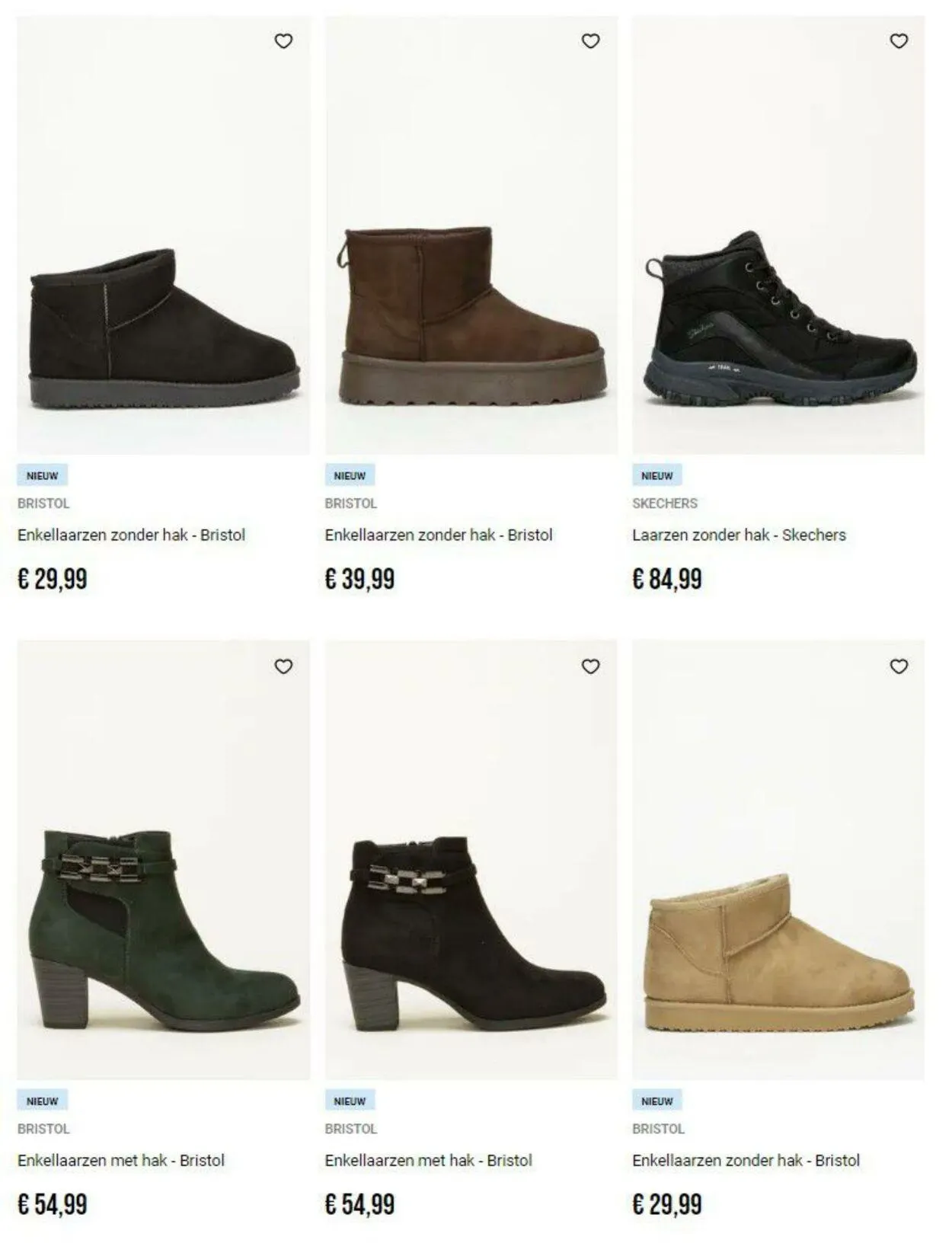Viewport: 952px width, 1256px height.
Task: Click the €39,99 brown boot title link
Action: point(439,535)
